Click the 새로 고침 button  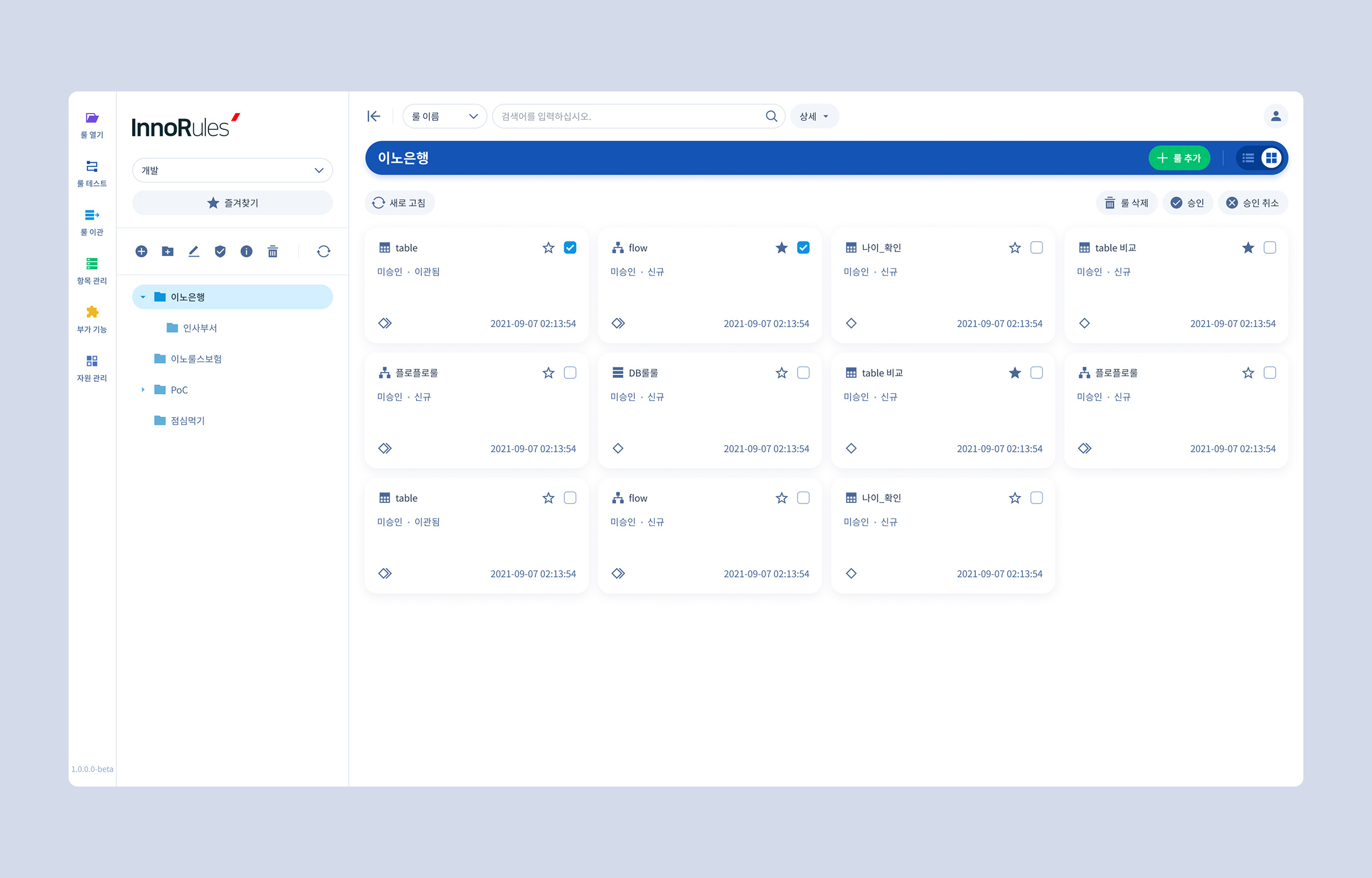click(x=399, y=203)
